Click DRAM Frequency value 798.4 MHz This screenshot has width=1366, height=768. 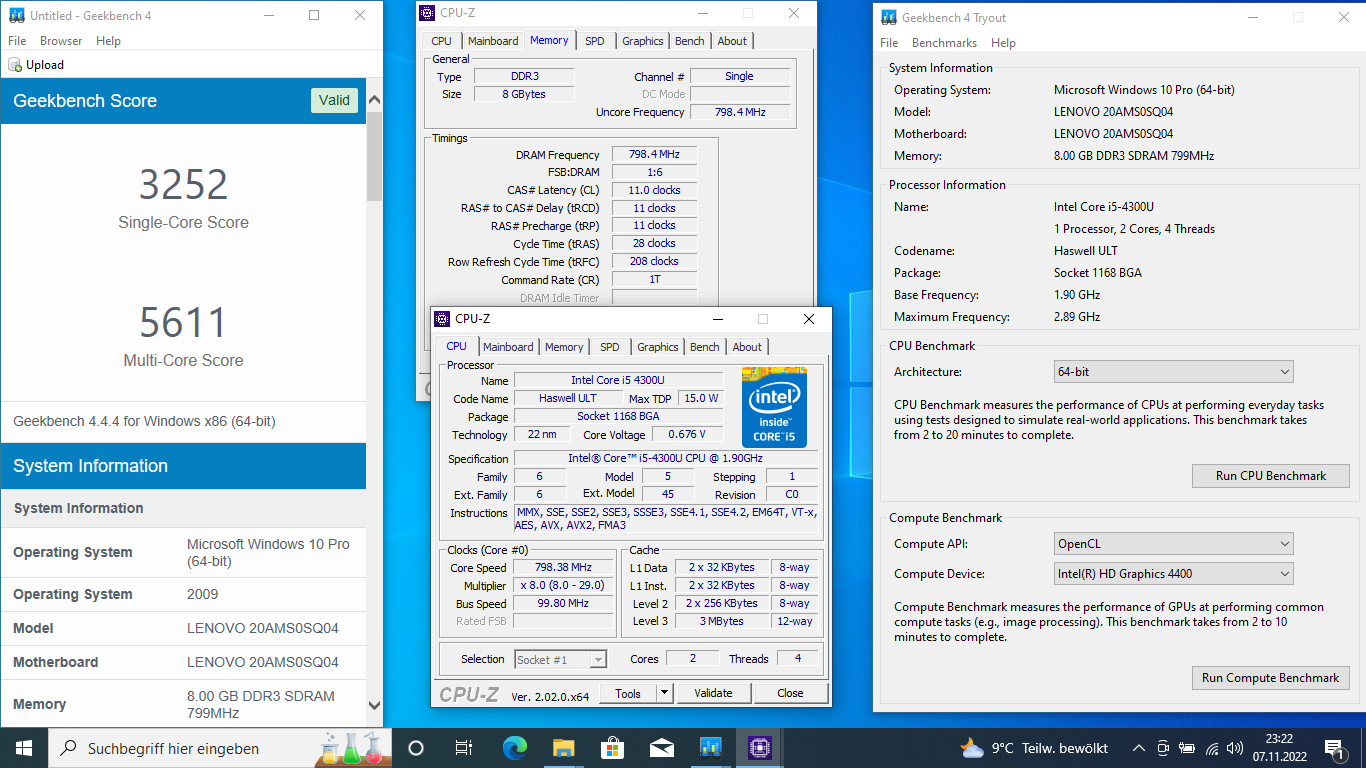pos(654,155)
